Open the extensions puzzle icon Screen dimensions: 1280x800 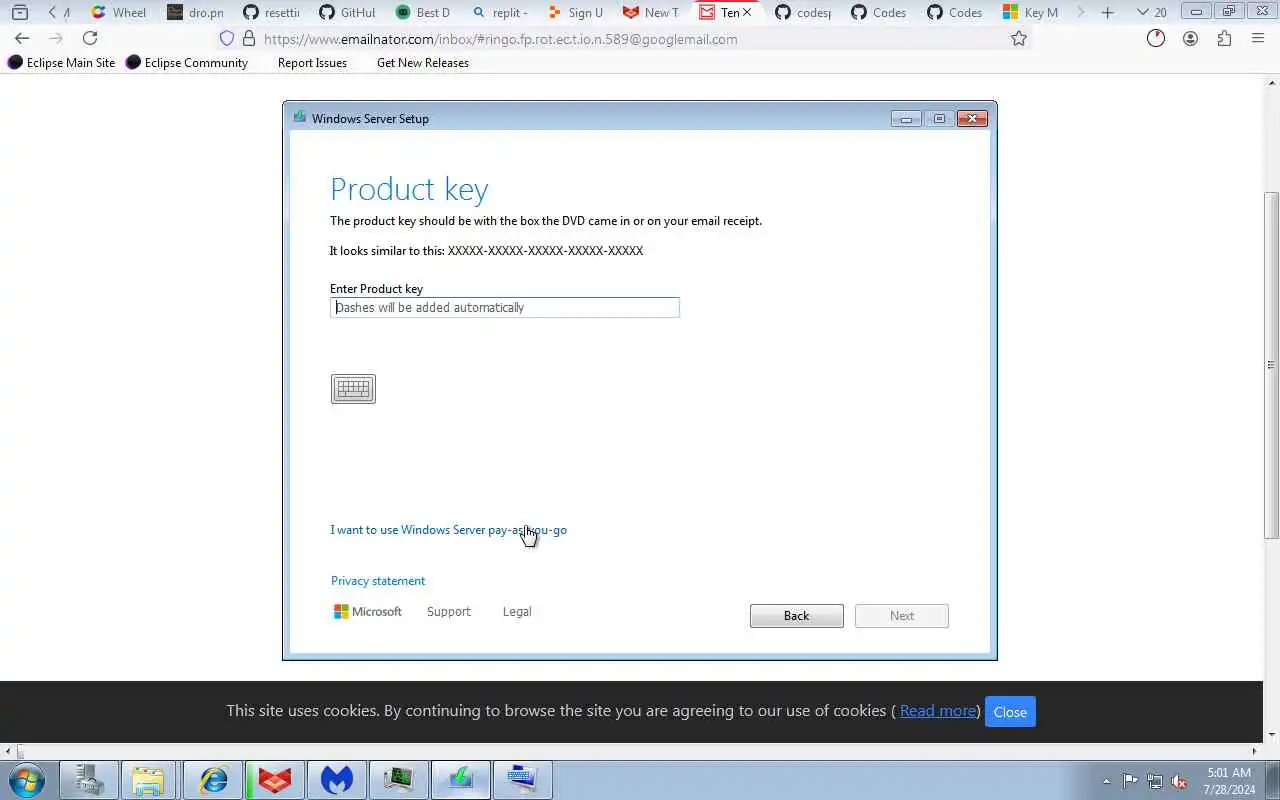[x=1224, y=39]
